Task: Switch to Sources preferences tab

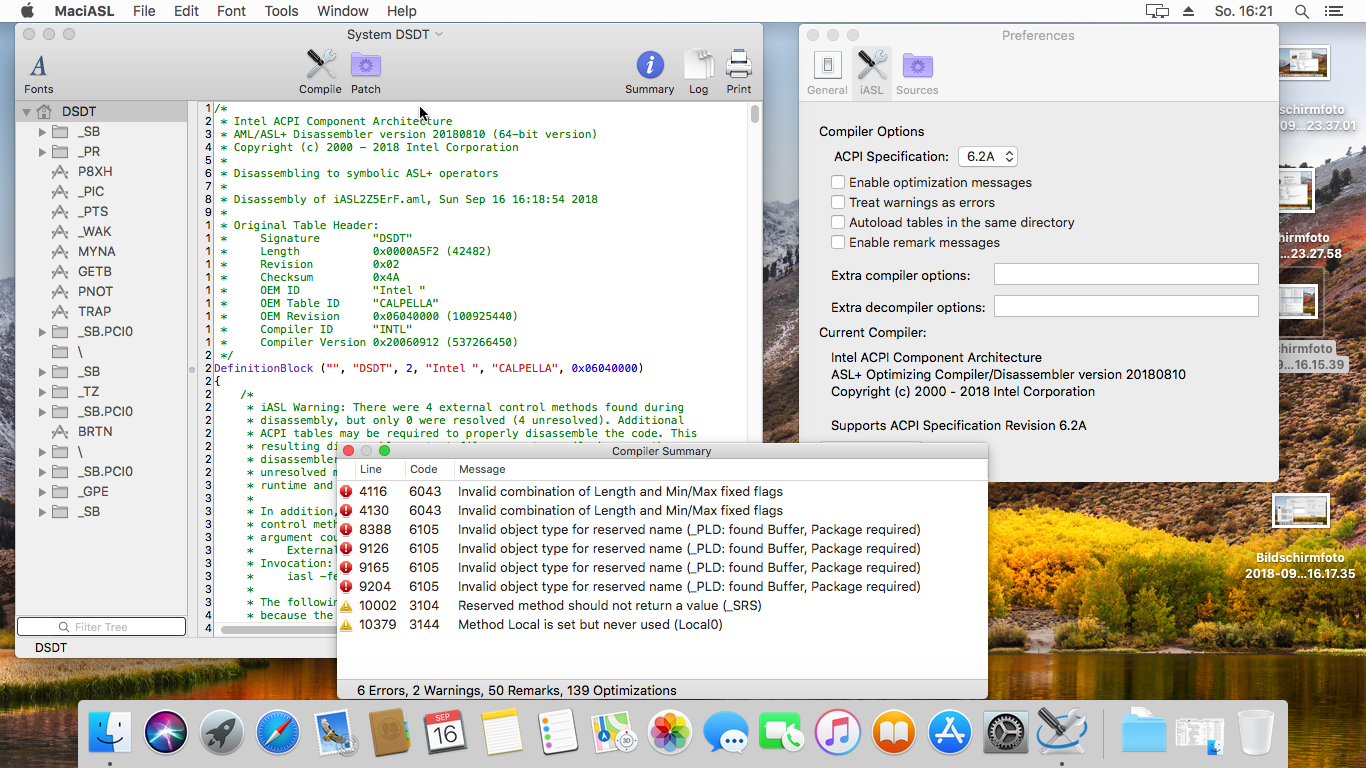Action: (x=917, y=73)
